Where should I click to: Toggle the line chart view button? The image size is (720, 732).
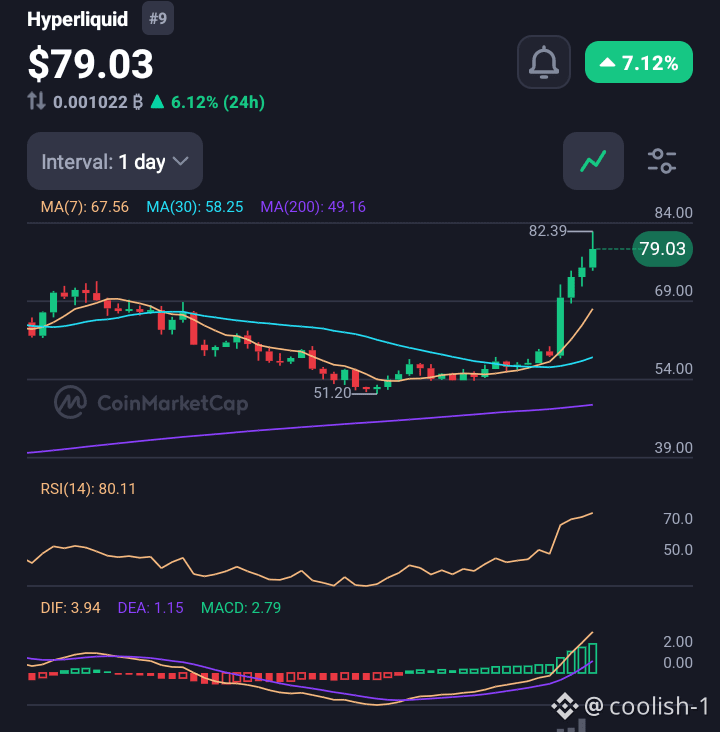coord(593,161)
